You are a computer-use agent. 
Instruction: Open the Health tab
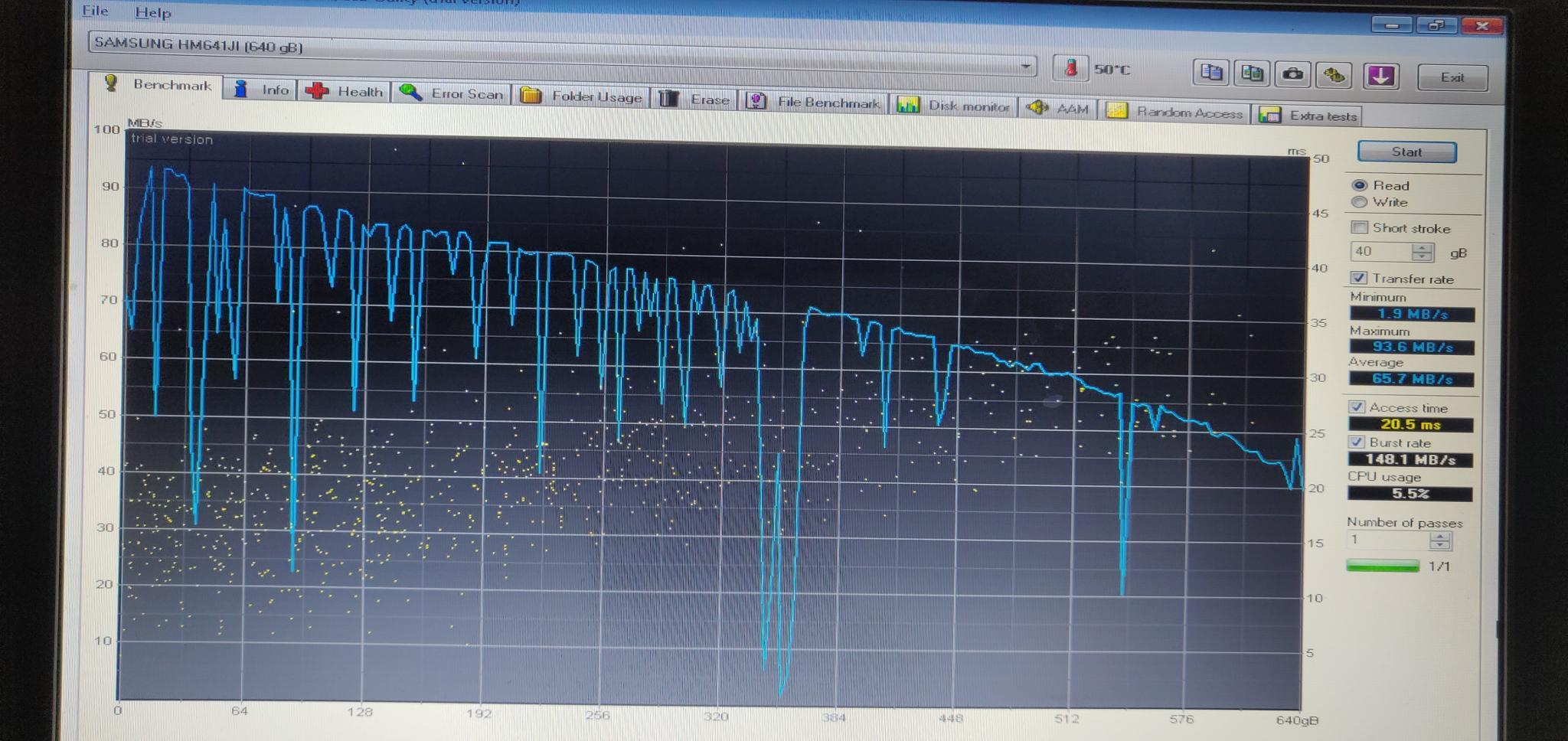tap(344, 92)
